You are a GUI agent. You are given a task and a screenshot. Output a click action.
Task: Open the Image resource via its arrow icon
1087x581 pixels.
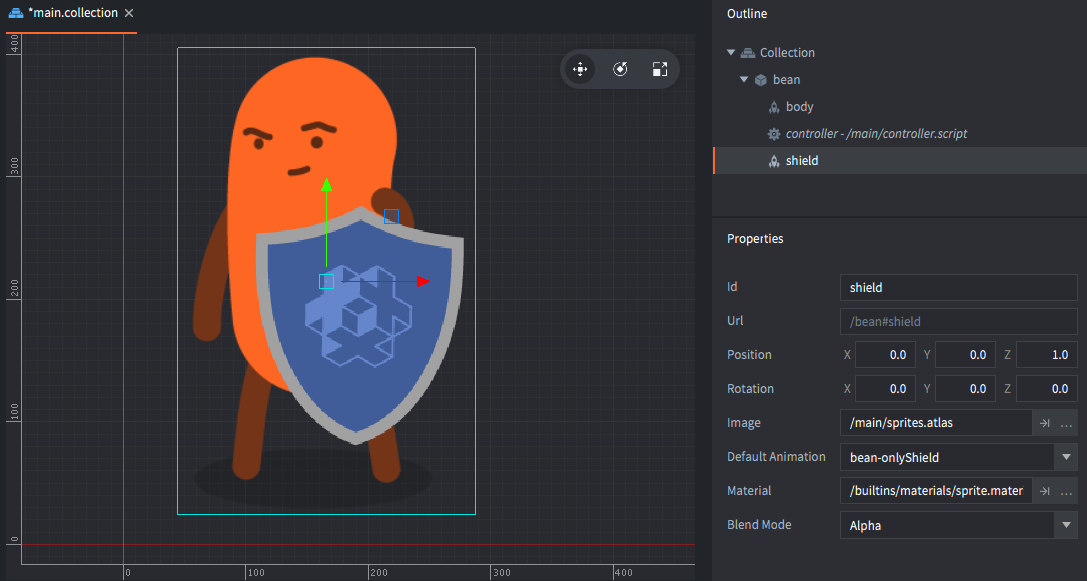click(x=1044, y=423)
